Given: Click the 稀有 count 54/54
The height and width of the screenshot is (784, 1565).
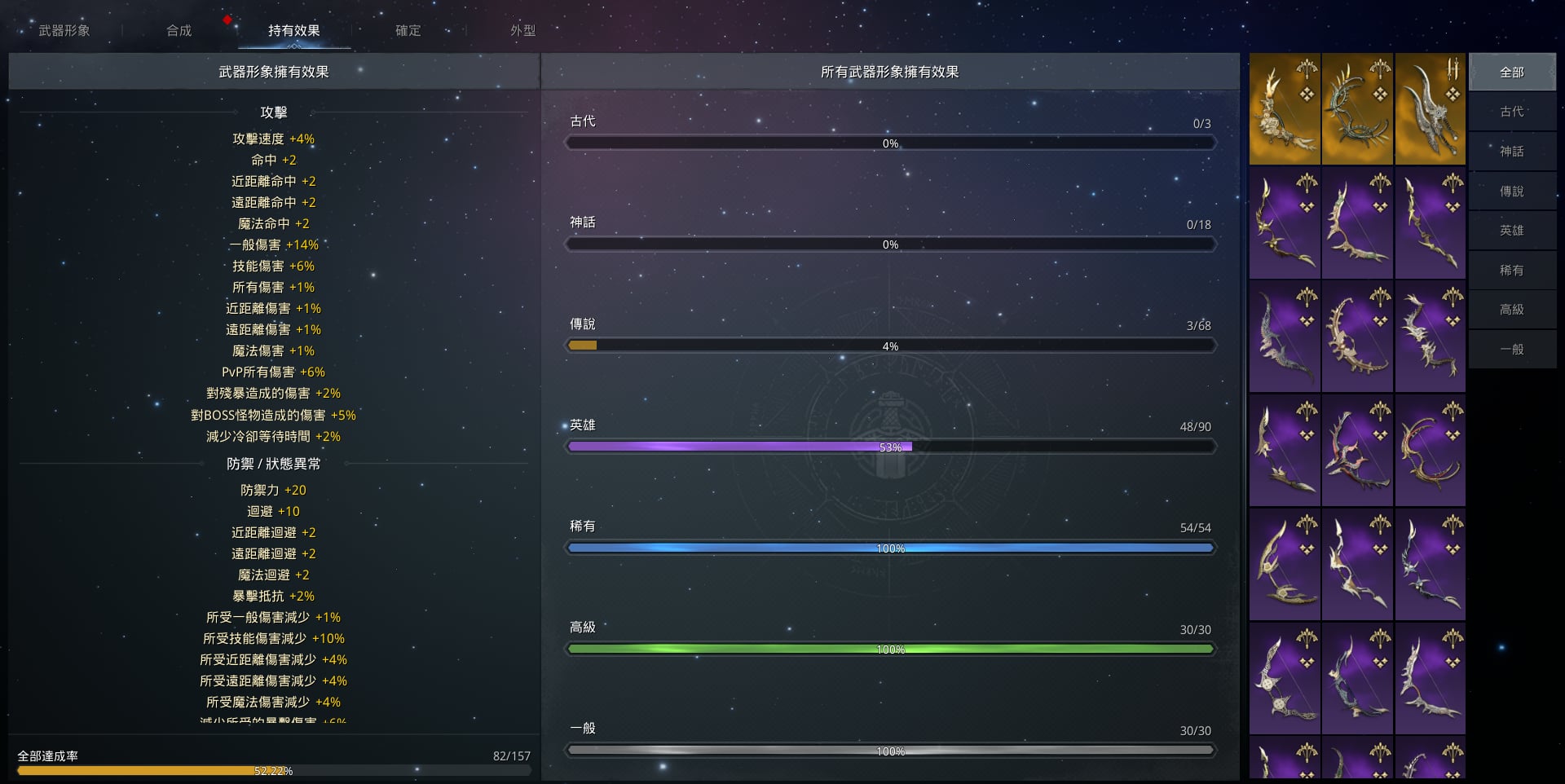Looking at the screenshot, I should (x=1196, y=528).
